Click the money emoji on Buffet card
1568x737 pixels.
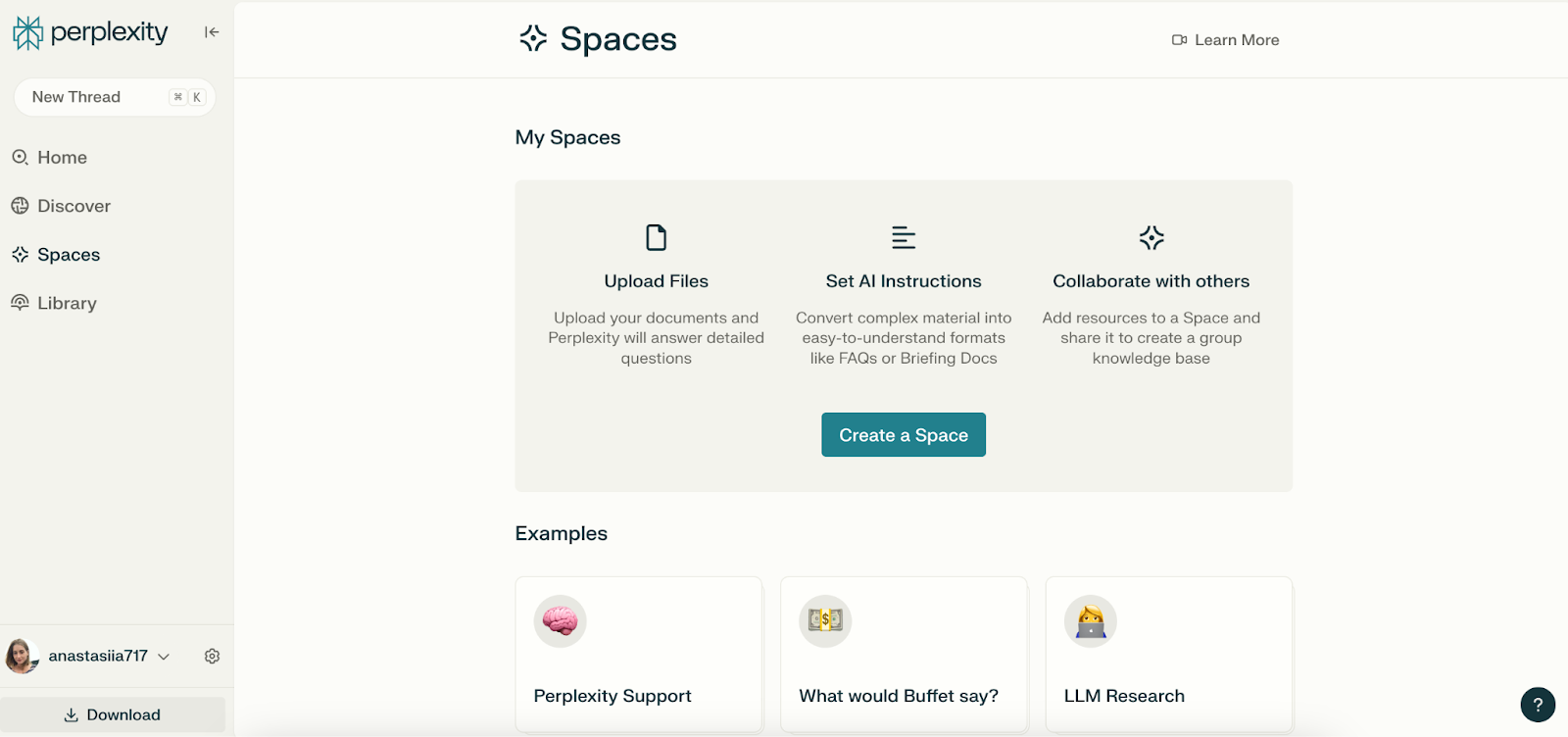point(825,621)
